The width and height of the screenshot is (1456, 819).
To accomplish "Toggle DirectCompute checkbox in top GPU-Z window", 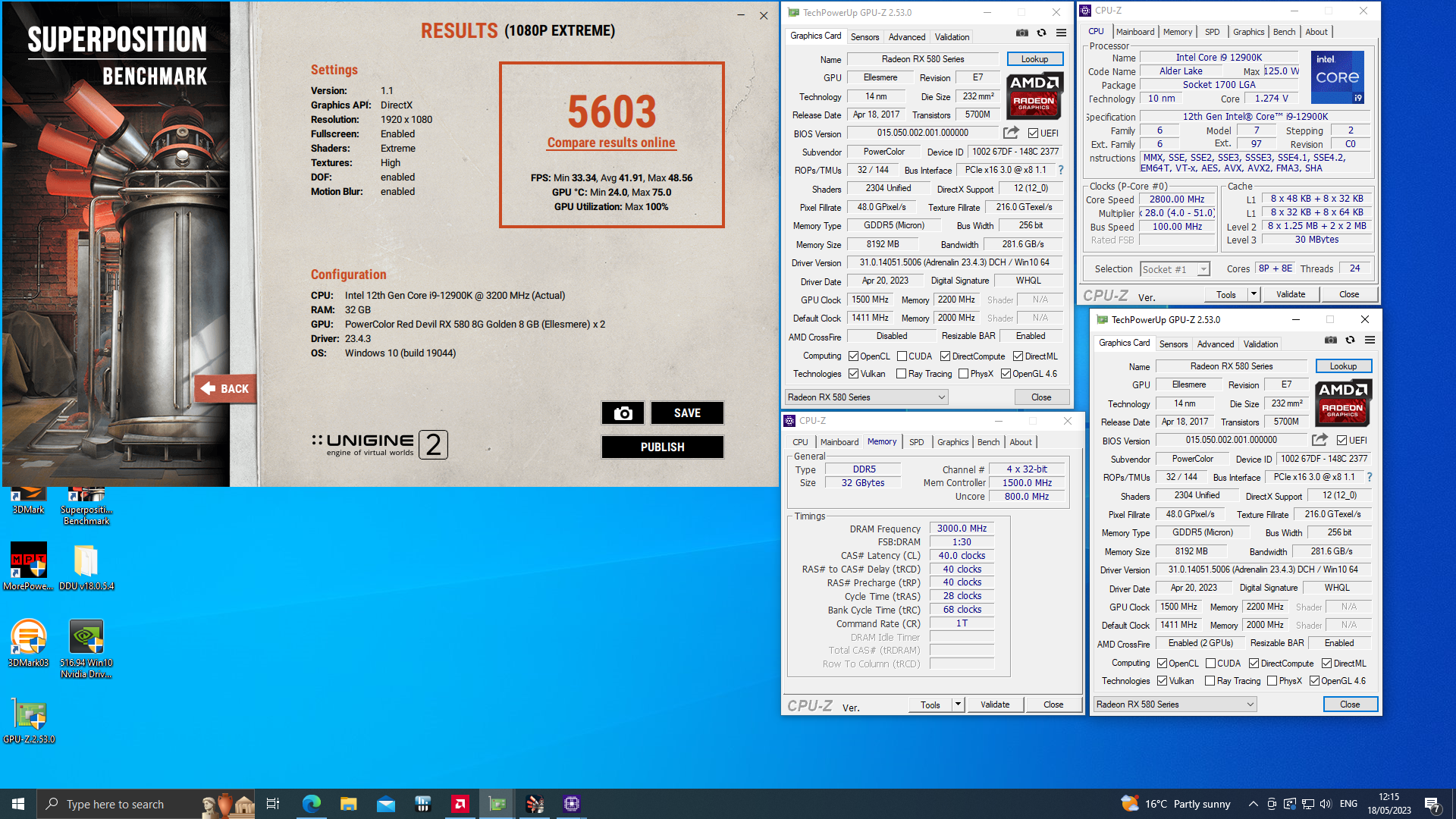I will [946, 356].
